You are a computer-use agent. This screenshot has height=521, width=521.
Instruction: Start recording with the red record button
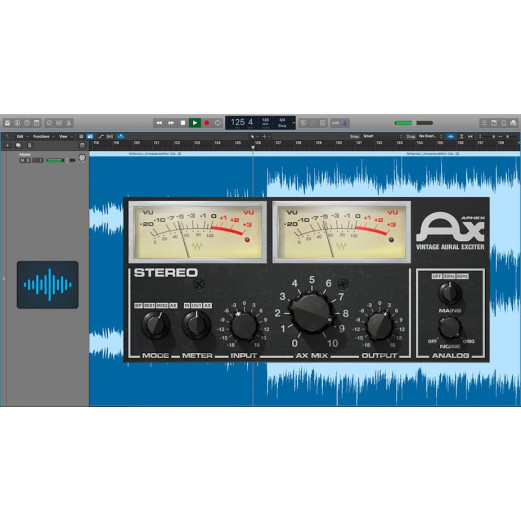(x=207, y=123)
